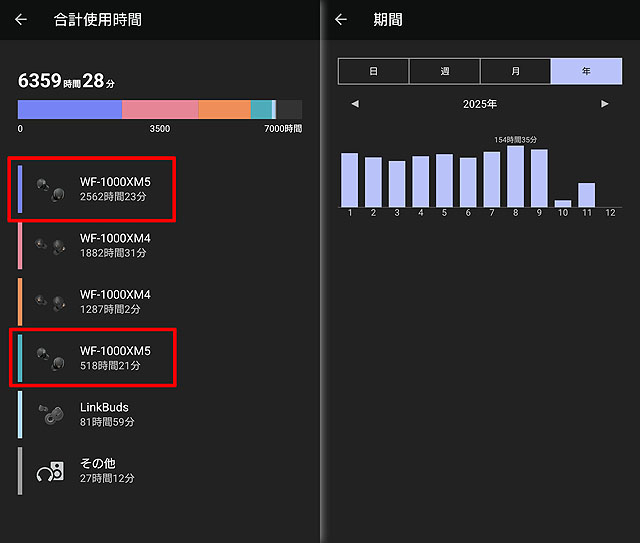
Task: Tap earbuds icon of WF-1000XM4 1882時間 entry
Action: point(49,246)
